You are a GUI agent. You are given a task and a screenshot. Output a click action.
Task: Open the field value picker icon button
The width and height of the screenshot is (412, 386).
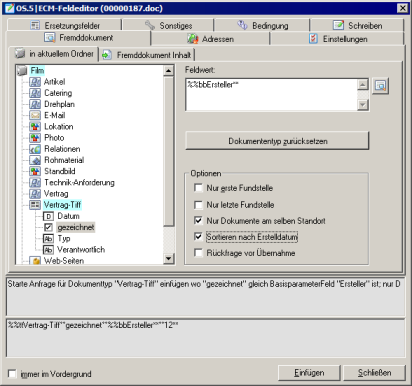click(x=380, y=86)
